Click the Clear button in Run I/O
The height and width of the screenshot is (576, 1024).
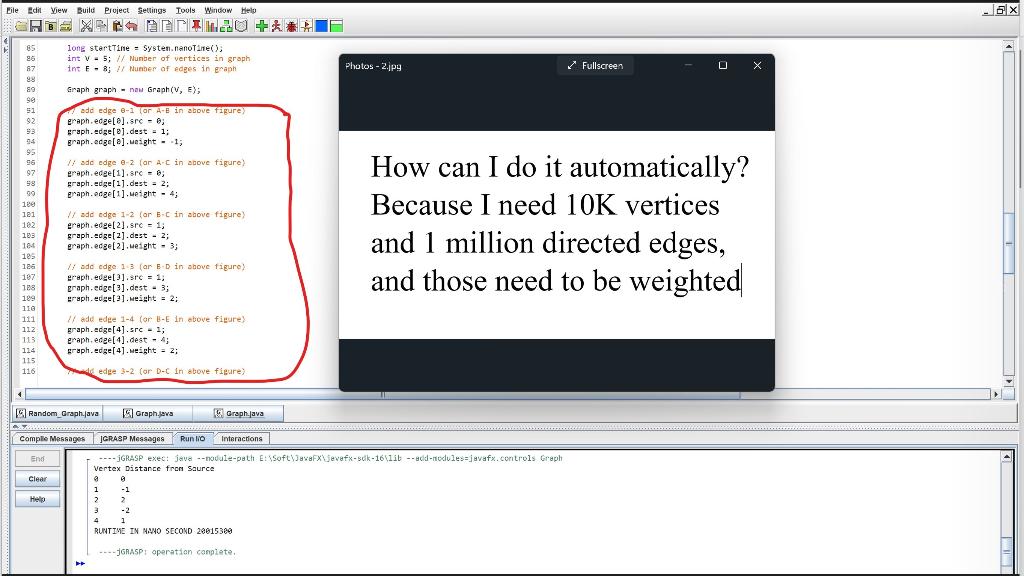pyautogui.click(x=37, y=479)
